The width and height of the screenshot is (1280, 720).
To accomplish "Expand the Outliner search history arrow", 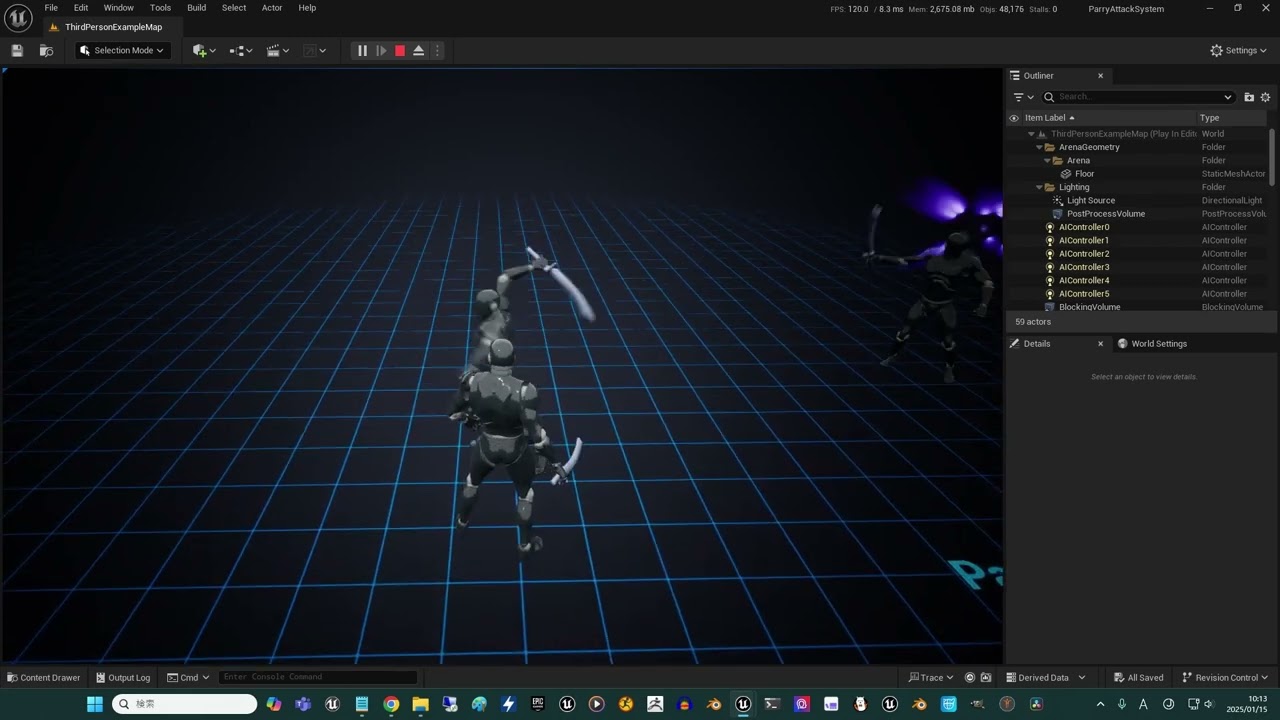I will [x=1228, y=97].
